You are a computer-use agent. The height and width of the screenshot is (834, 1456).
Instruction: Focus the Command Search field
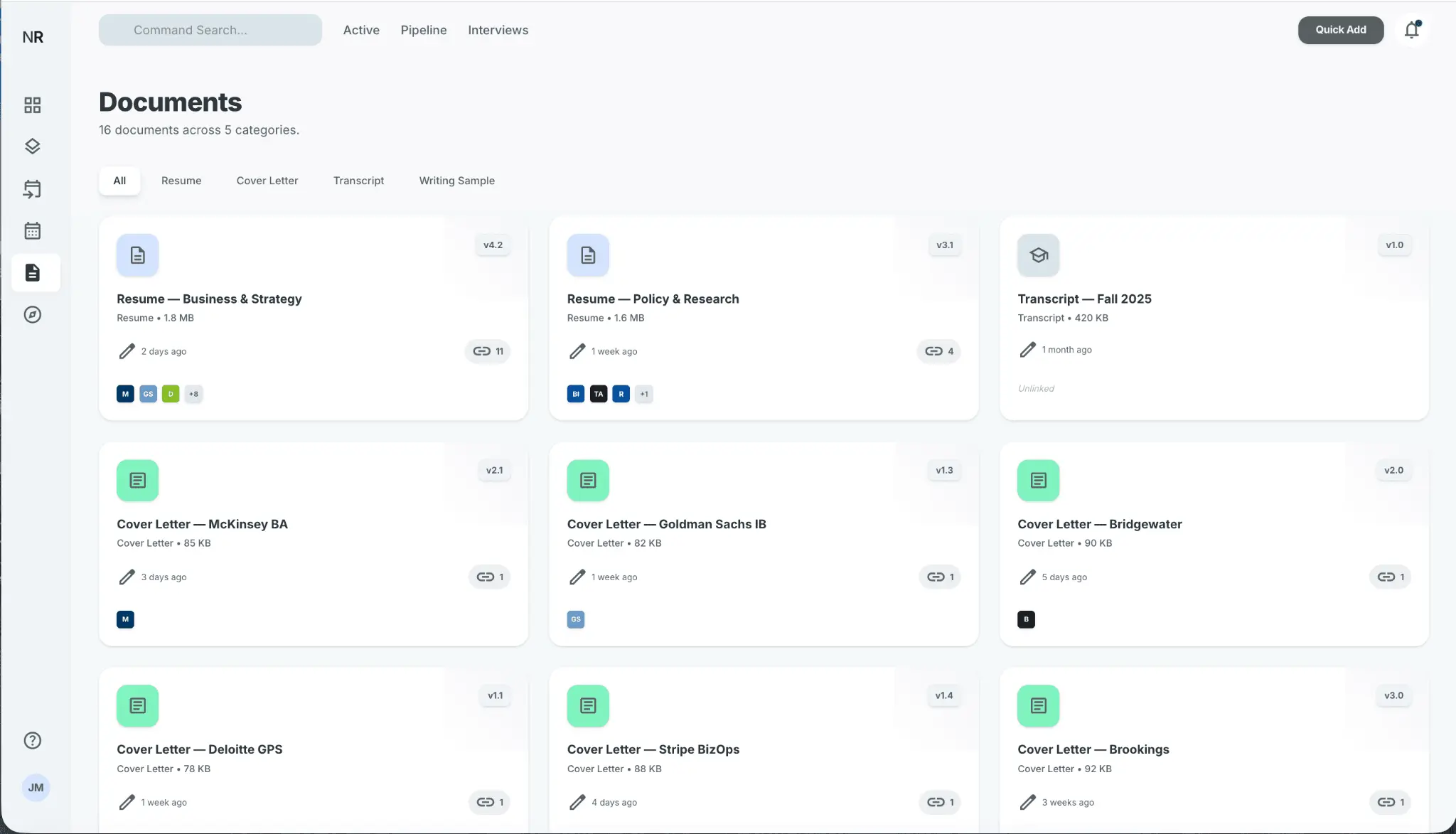[210, 30]
